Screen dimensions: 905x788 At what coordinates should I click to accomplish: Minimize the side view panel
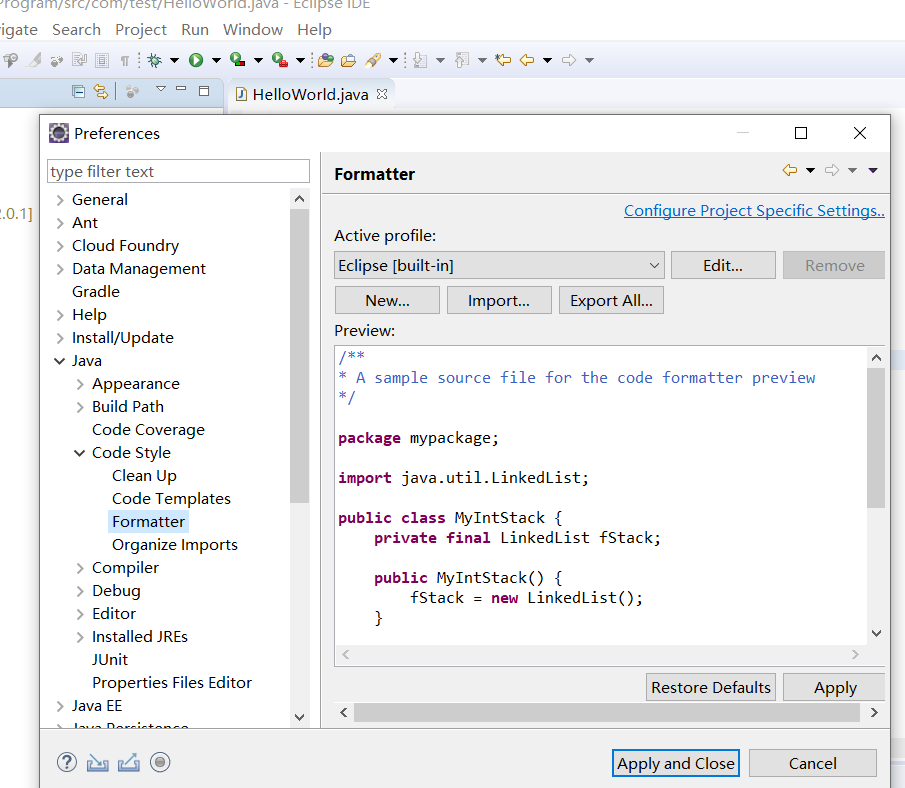coord(181,89)
